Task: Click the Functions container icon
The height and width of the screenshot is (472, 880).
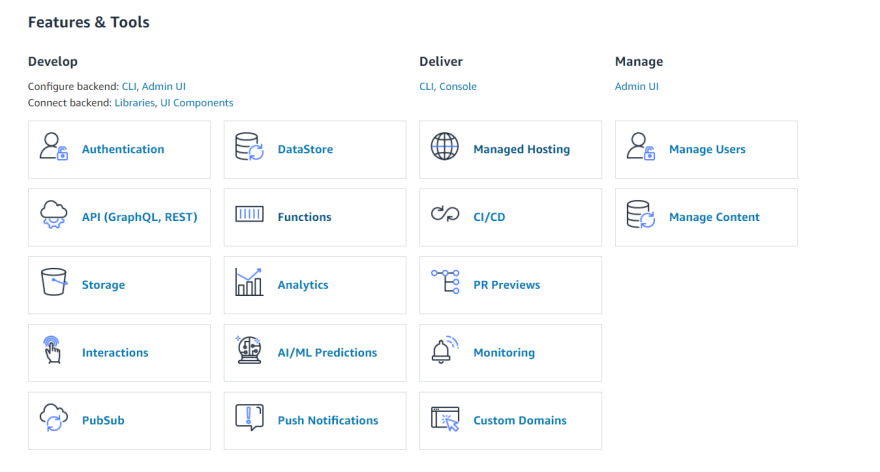Action: (249, 214)
